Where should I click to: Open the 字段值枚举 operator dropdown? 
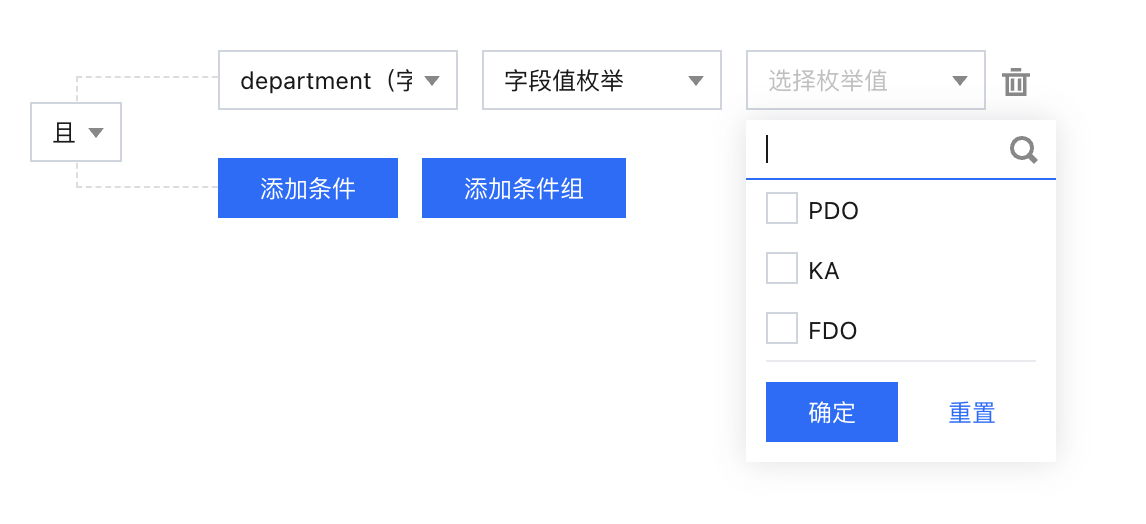[590, 81]
